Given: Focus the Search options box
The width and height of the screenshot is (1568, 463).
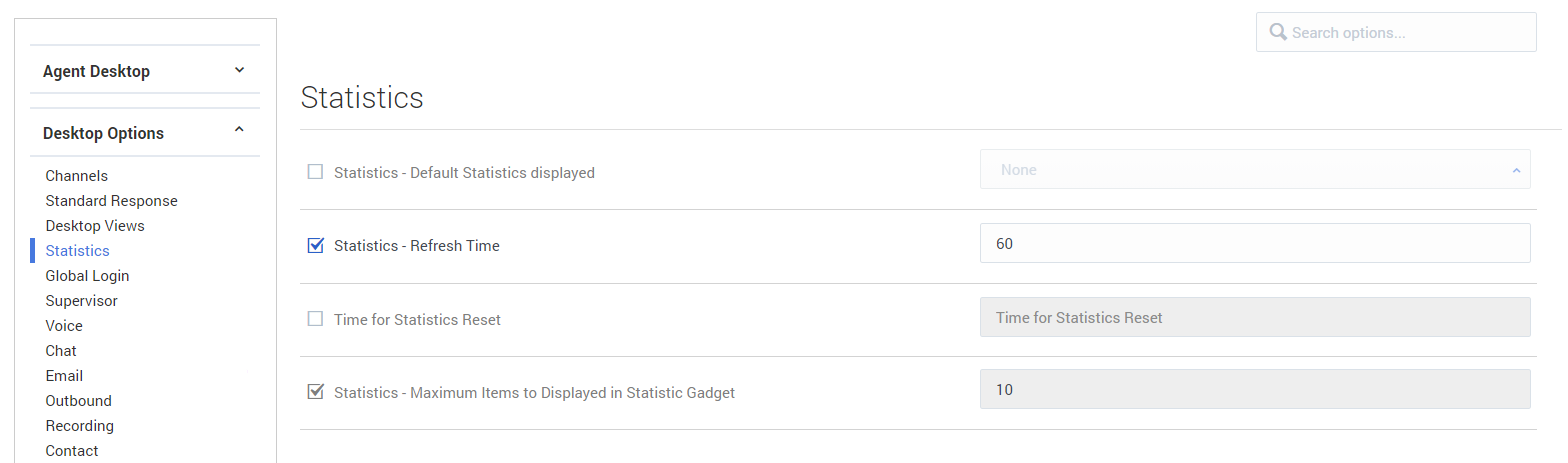Looking at the screenshot, I should pos(1396,32).
